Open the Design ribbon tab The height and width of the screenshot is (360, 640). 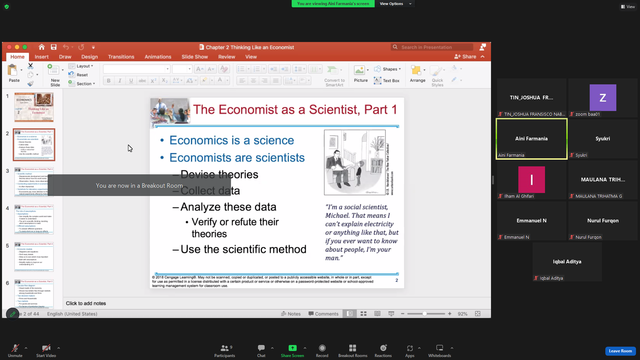pos(89,57)
